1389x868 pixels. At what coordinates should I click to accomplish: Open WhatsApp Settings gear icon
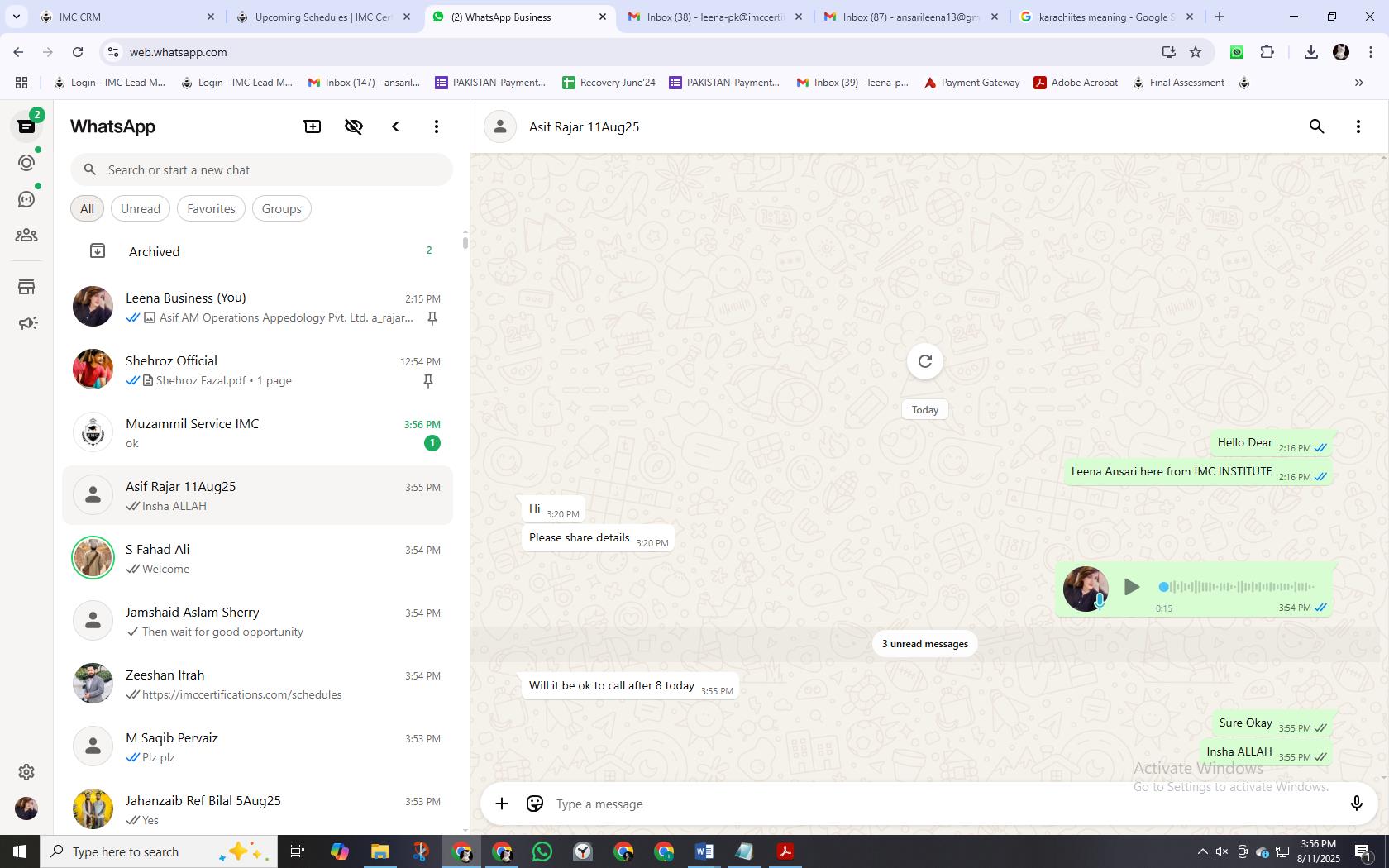pos(26,771)
